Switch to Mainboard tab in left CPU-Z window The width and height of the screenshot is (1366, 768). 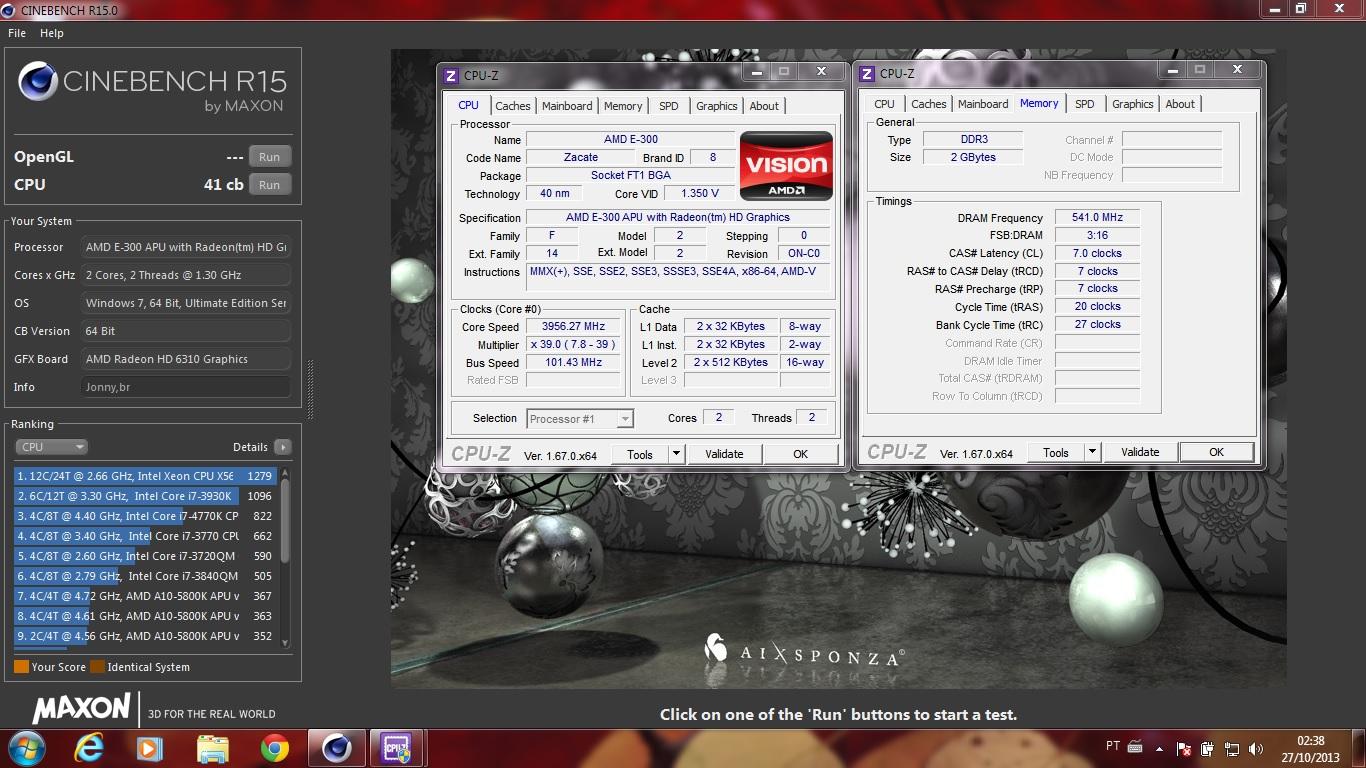[567, 106]
